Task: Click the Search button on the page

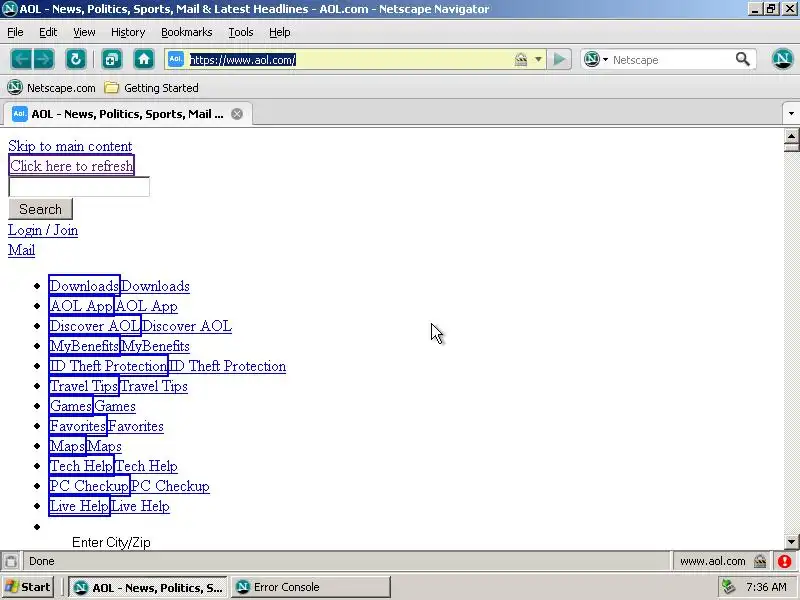Action: pyautogui.click(x=40, y=209)
